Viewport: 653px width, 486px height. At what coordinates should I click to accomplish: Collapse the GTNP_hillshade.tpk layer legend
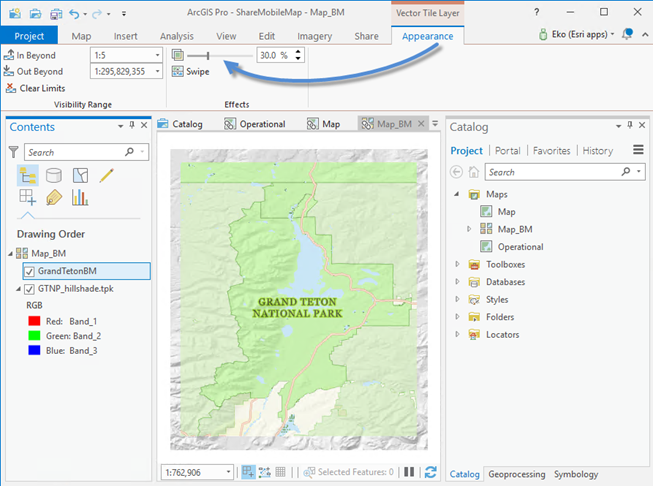18,289
